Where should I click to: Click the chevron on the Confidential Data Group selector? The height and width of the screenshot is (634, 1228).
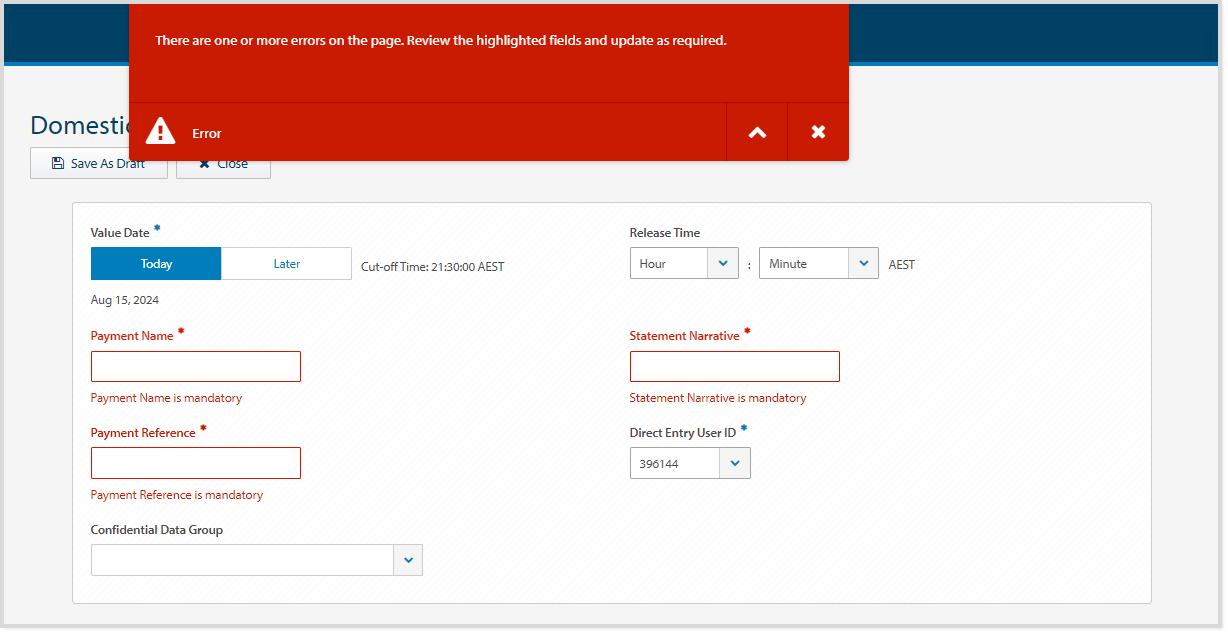408,559
